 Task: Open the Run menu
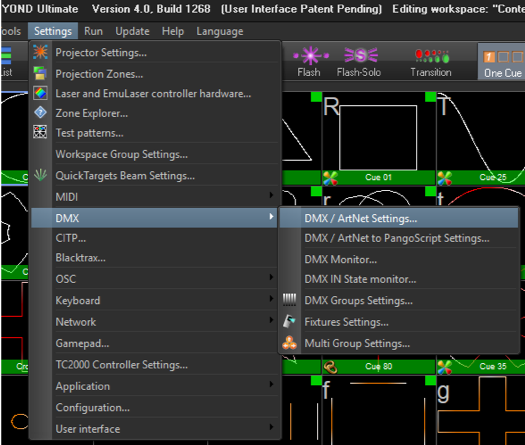pos(93,31)
